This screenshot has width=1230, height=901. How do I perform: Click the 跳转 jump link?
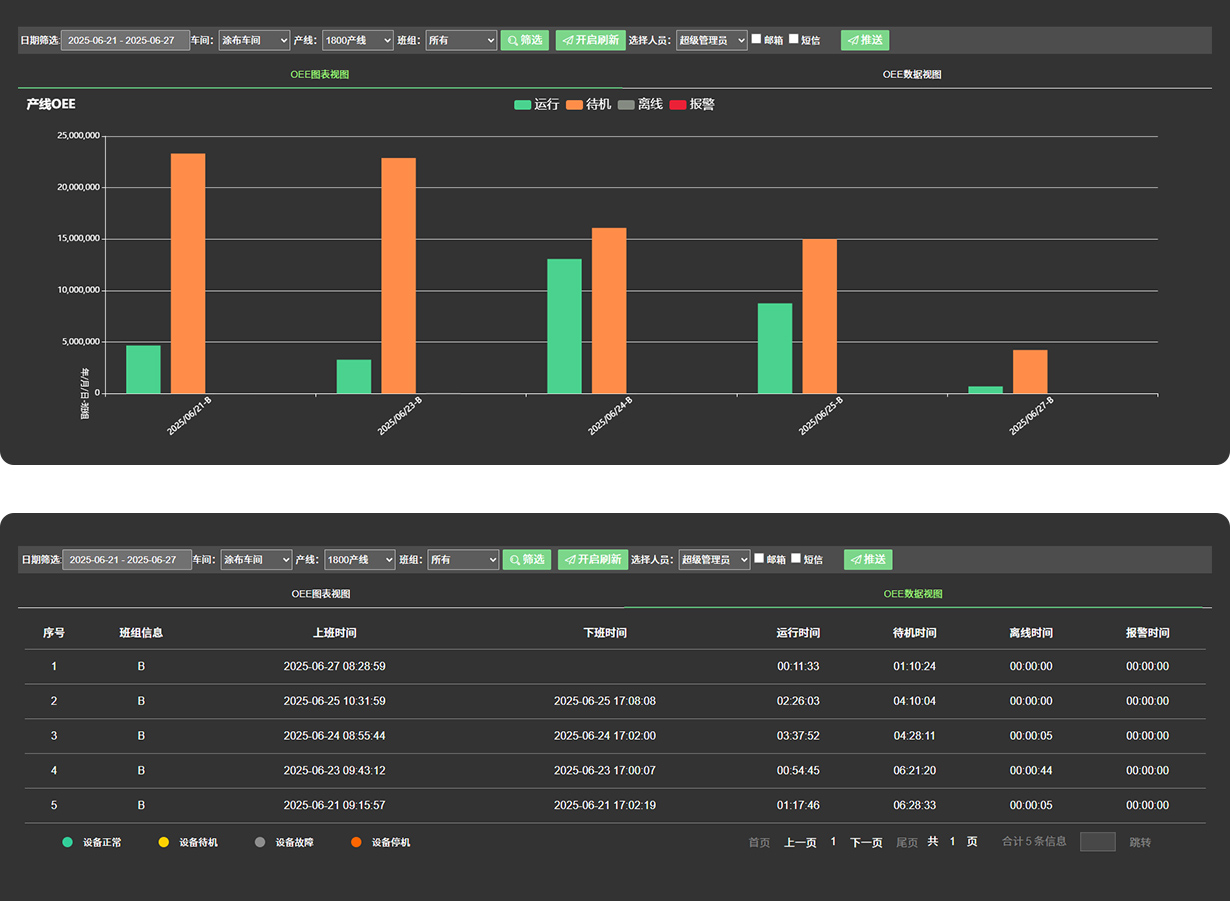1140,843
